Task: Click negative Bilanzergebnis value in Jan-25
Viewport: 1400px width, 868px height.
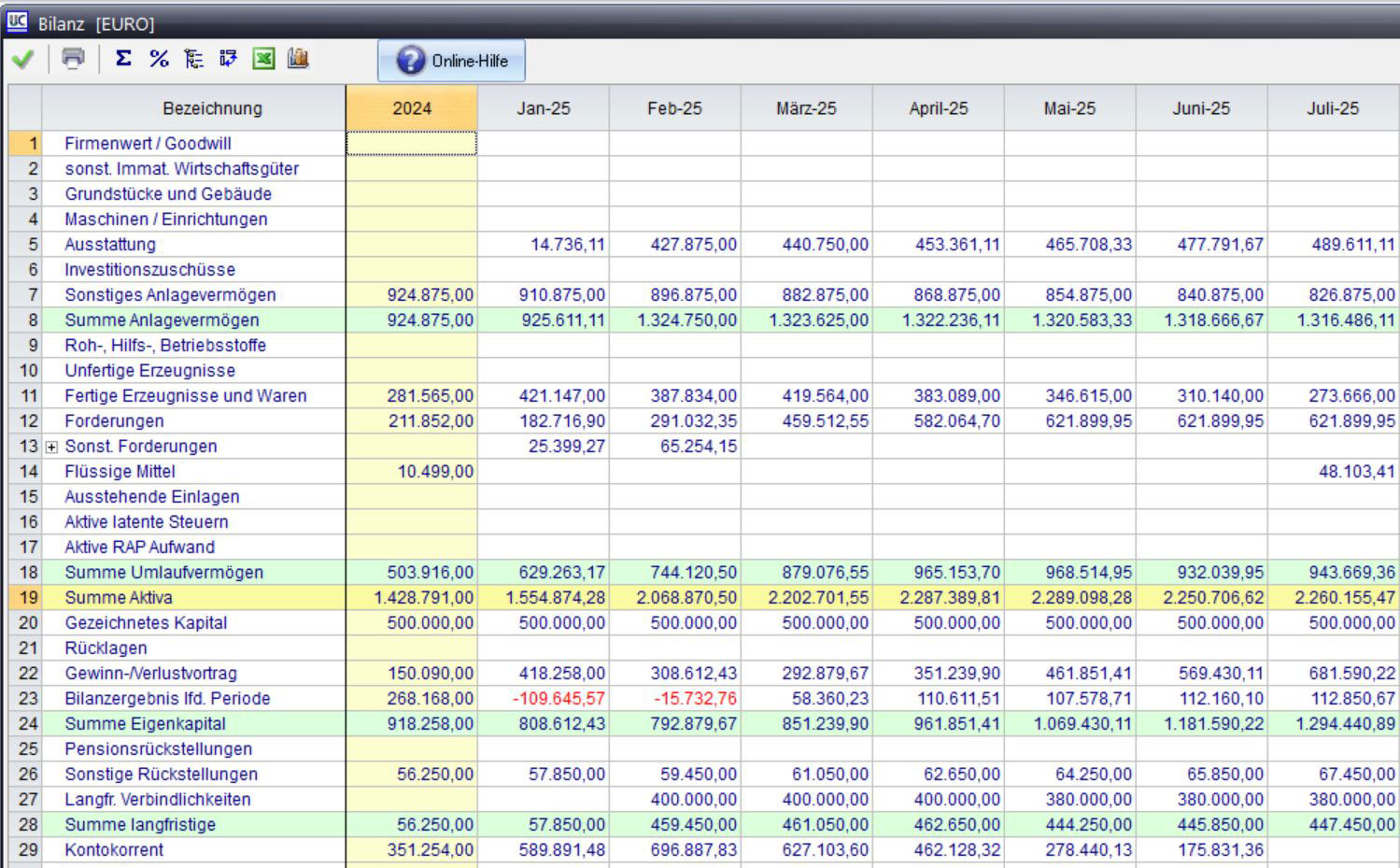Action: [559, 699]
